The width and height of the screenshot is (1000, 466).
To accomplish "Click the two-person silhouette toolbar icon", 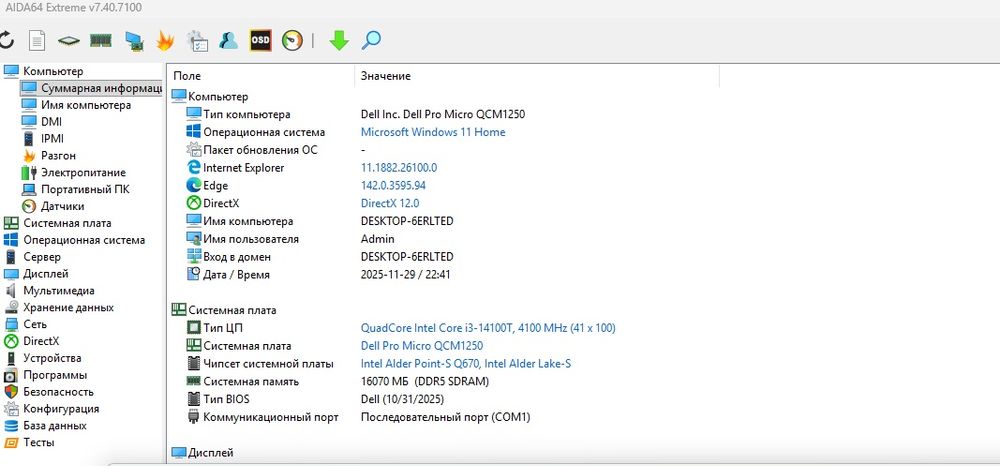I will (x=228, y=40).
